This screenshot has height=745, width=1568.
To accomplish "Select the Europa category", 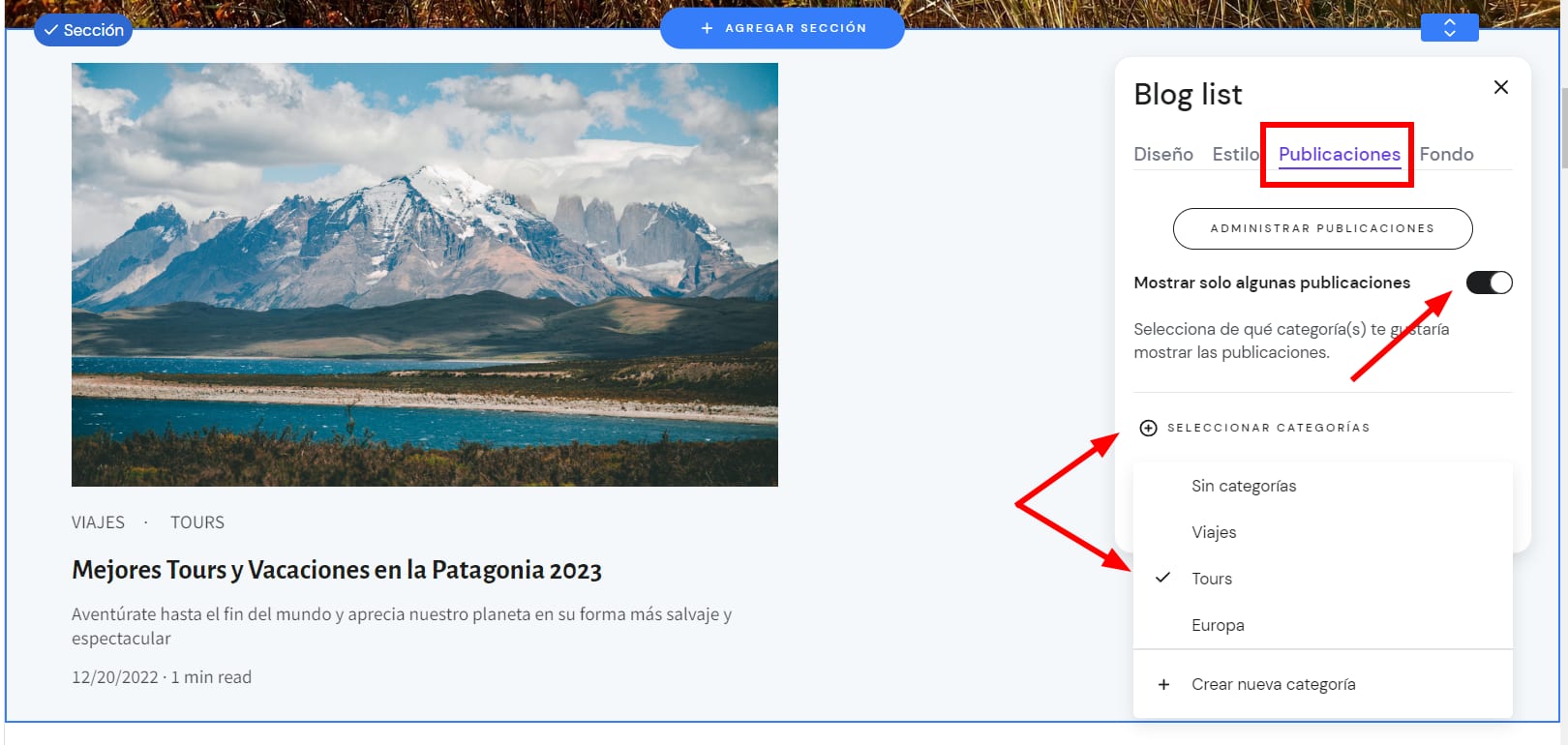I will (1218, 625).
